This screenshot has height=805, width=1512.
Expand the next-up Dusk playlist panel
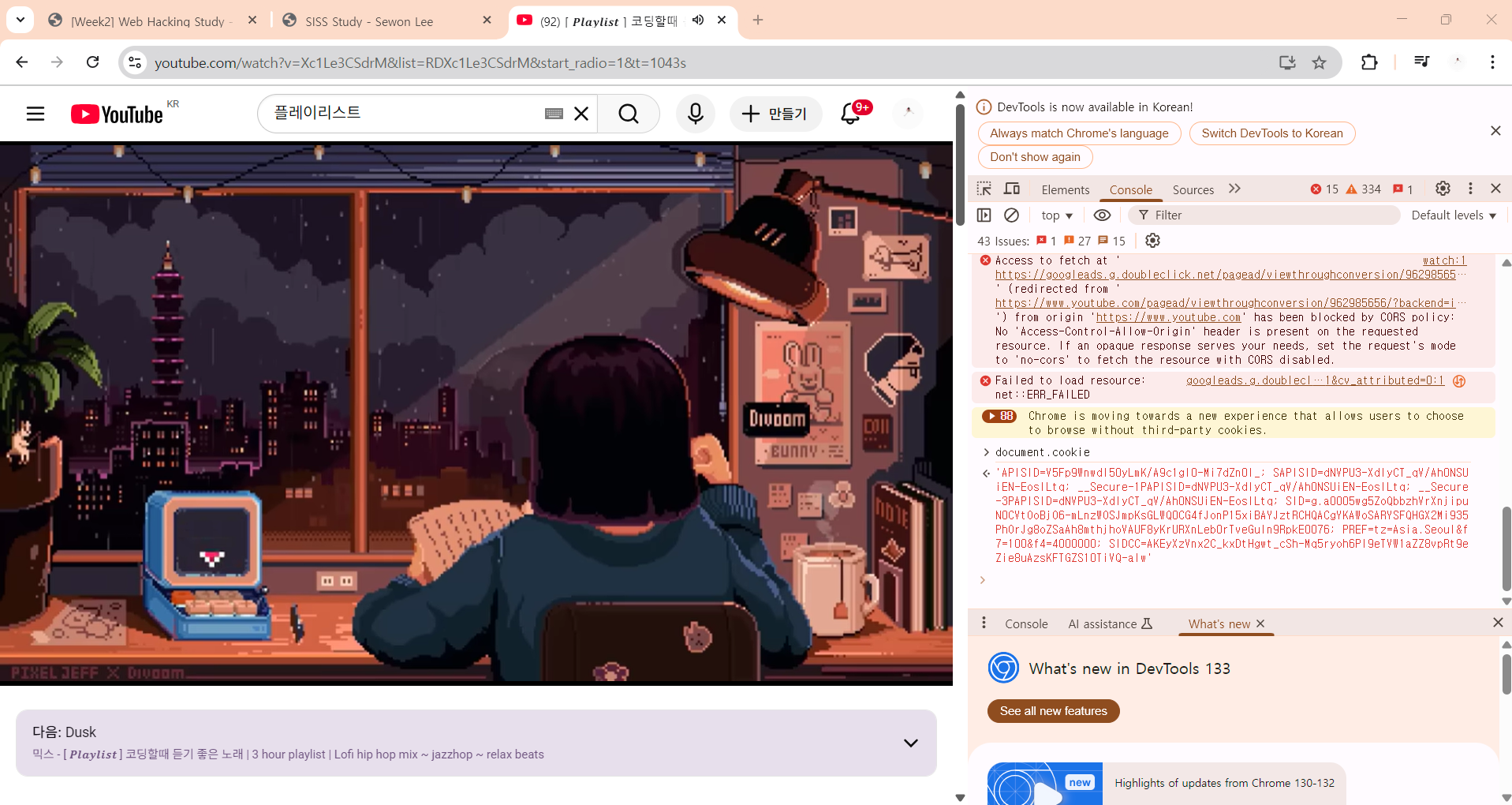pos(910,743)
